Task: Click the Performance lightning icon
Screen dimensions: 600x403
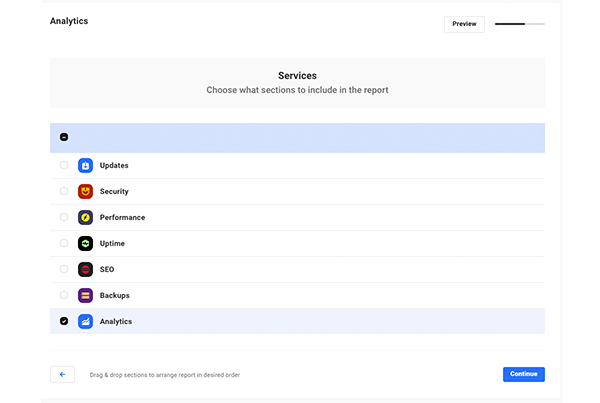Action: click(85, 217)
